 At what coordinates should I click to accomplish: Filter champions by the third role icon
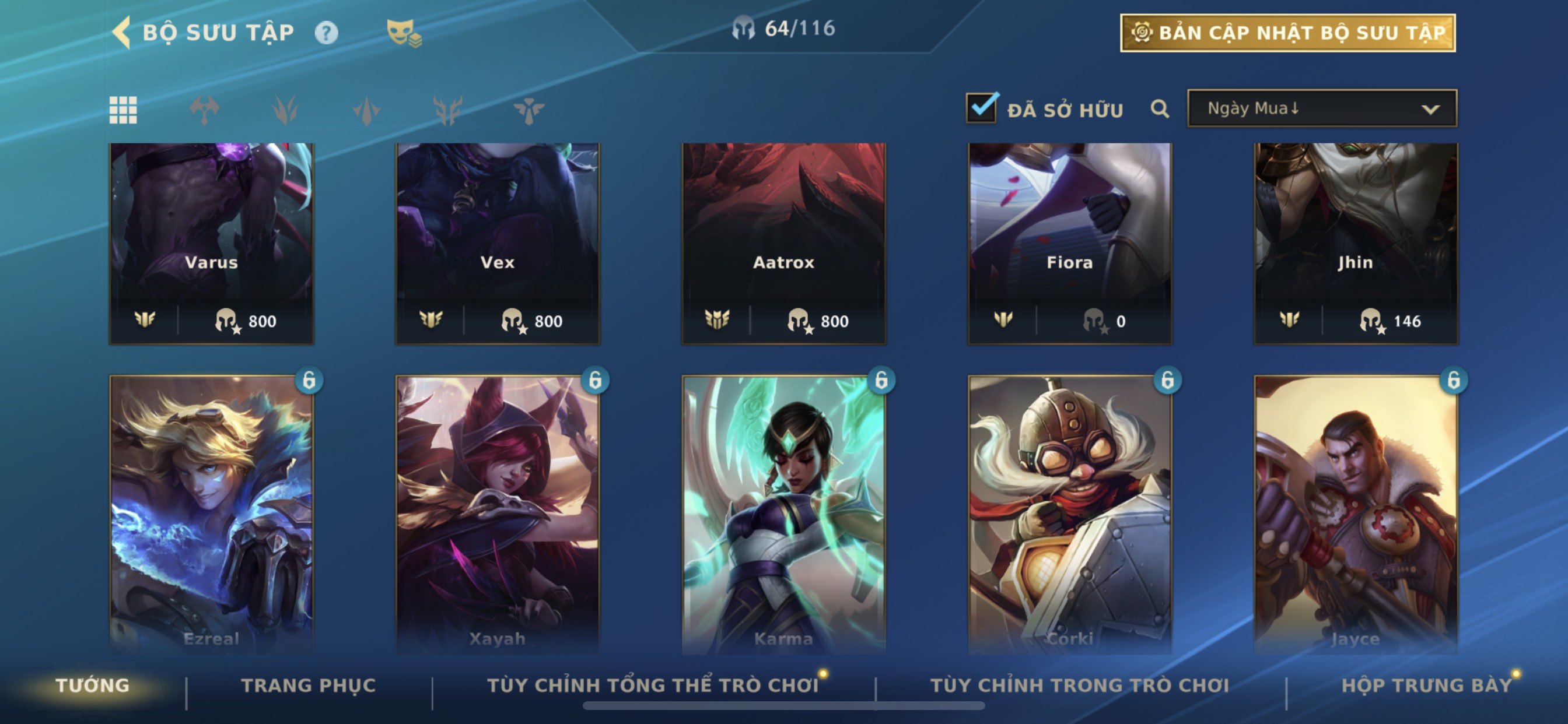pos(366,110)
